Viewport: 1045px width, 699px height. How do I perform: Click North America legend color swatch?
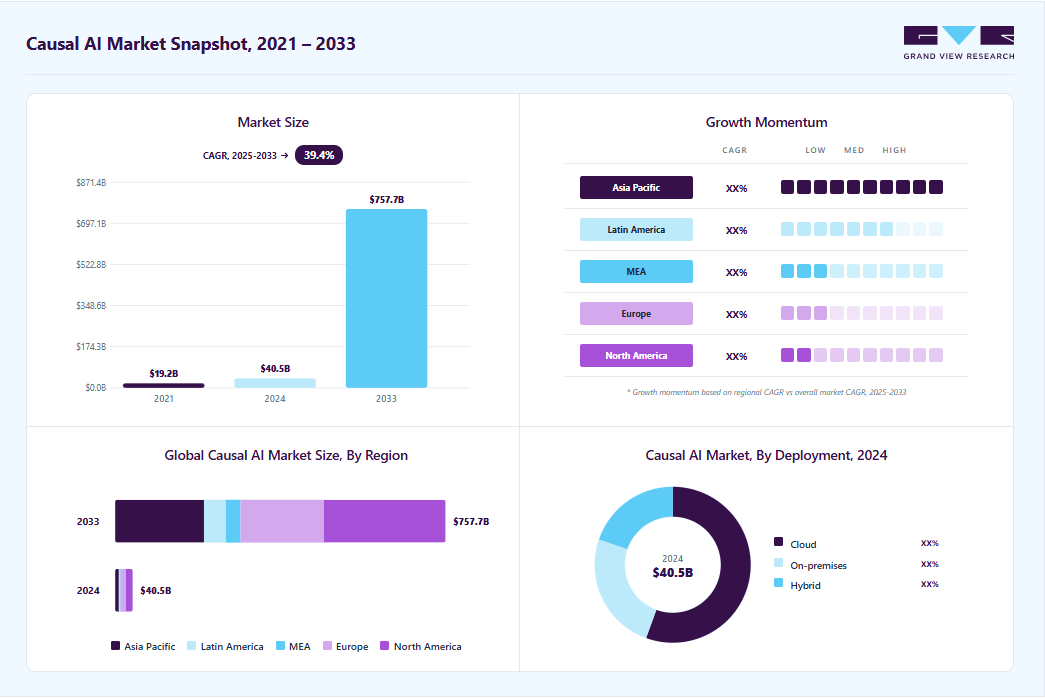pyautogui.click(x=385, y=646)
